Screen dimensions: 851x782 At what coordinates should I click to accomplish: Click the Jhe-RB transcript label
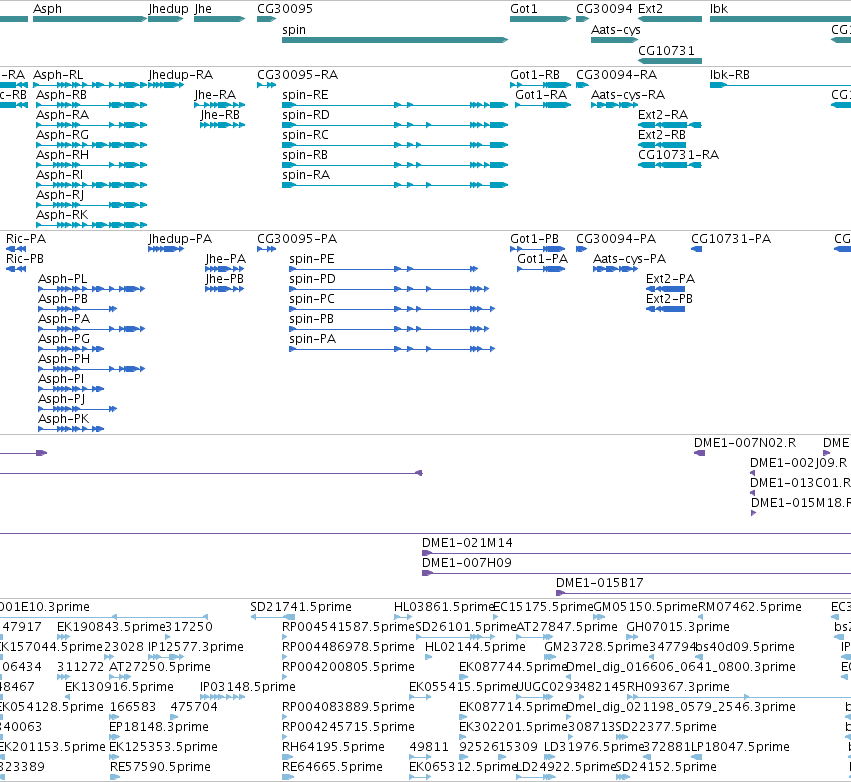220,115
